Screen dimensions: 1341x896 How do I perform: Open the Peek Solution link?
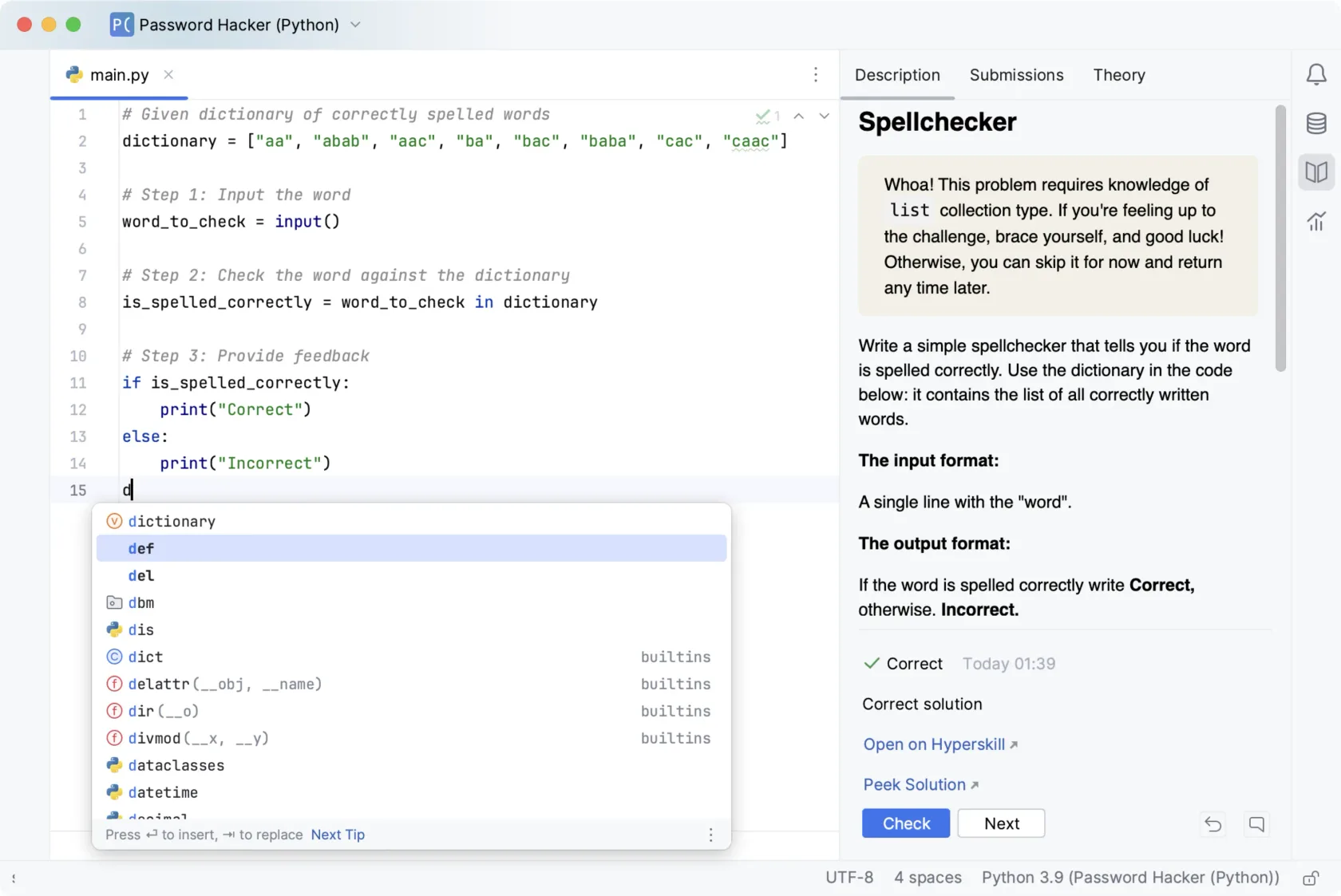coord(920,785)
